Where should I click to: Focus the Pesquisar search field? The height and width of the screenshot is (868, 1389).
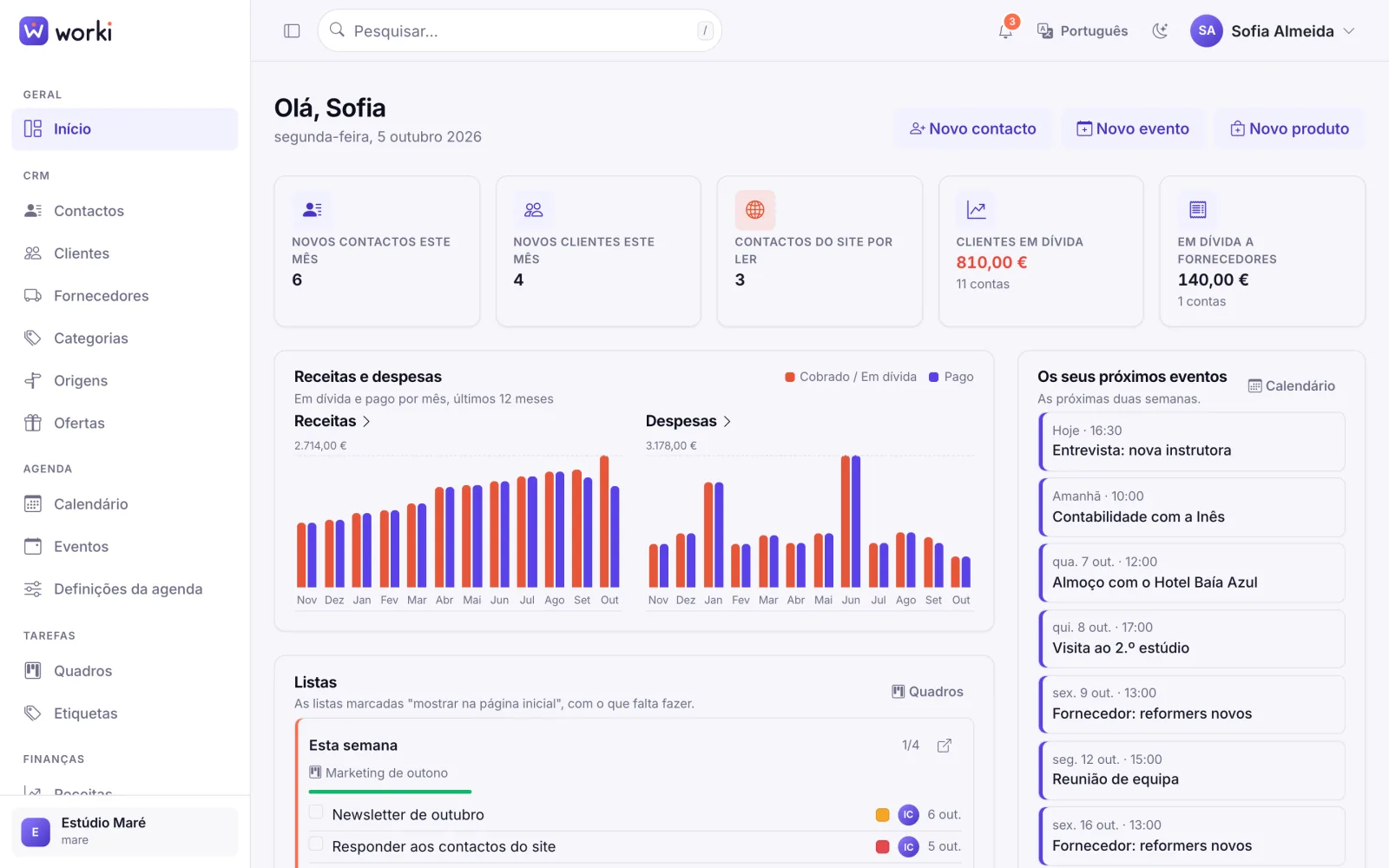pos(519,31)
